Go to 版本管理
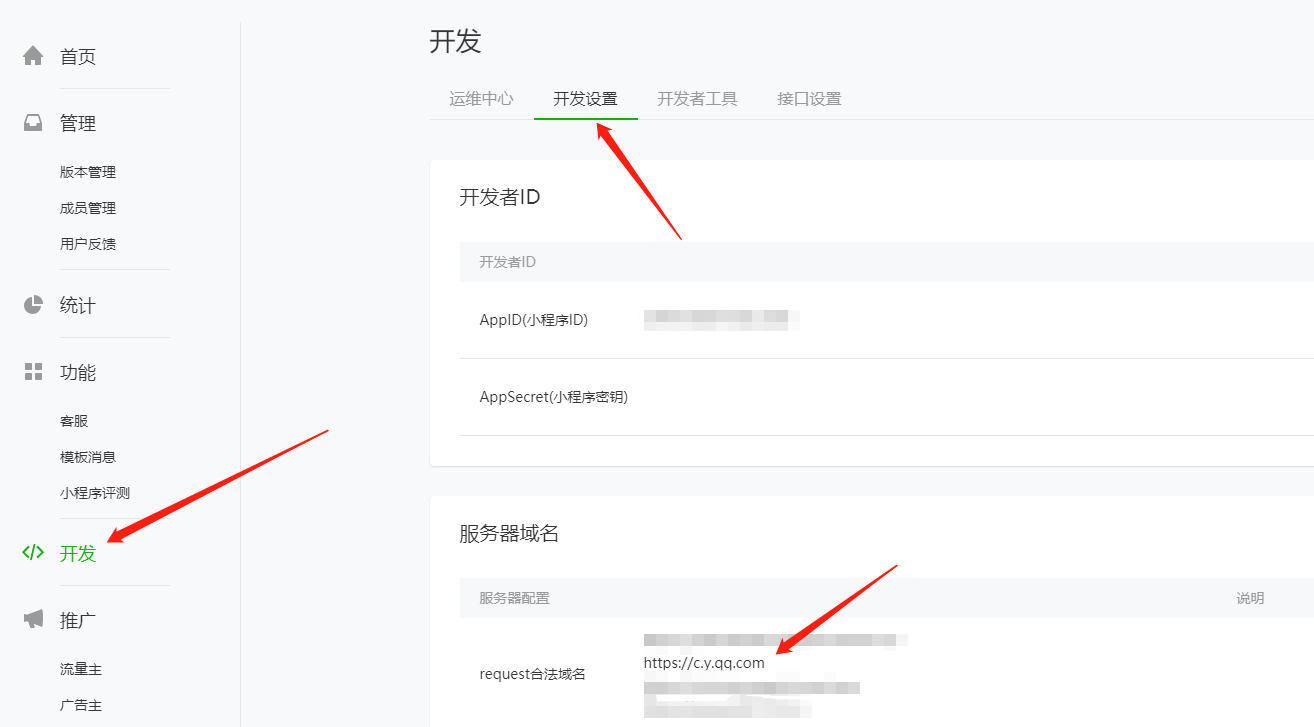This screenshot has height=727, width=1314. tap(88, 172)
